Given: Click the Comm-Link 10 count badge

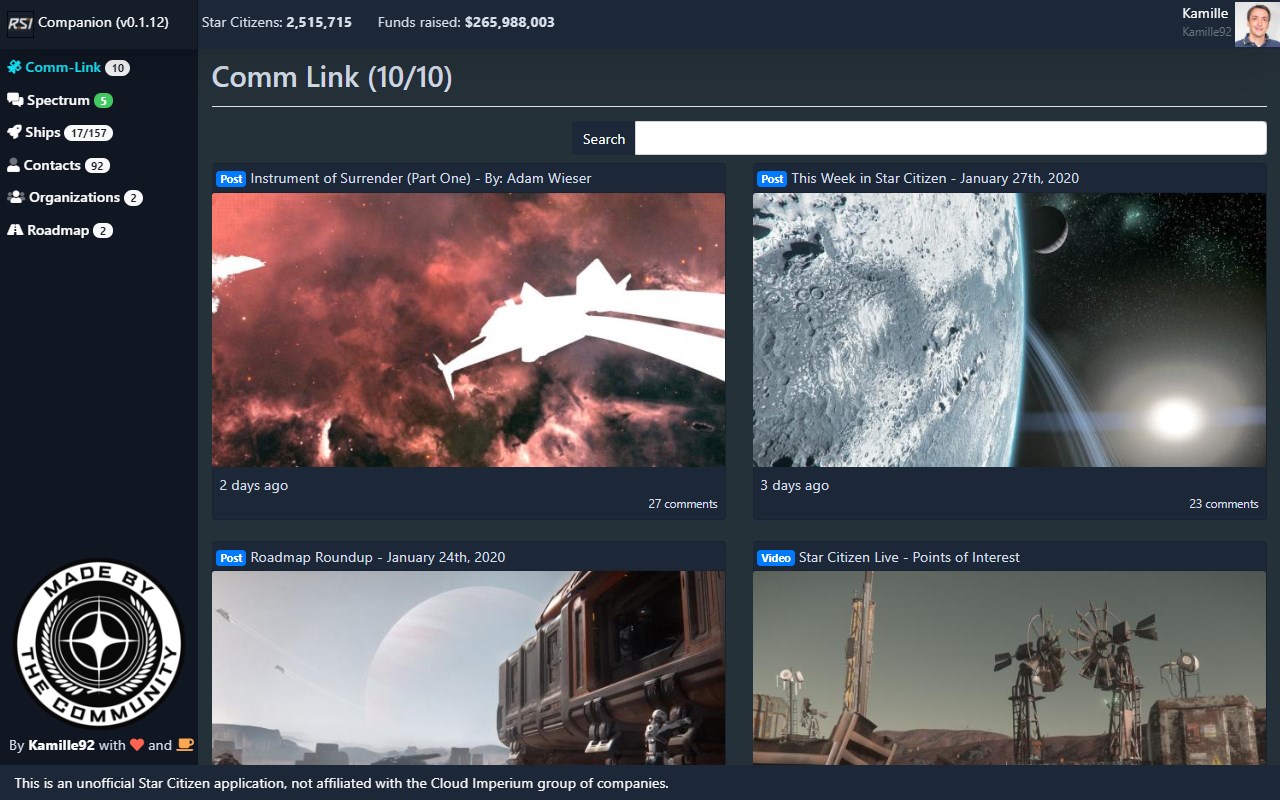Looking at the screenshot, I should (x=117, y=68).
